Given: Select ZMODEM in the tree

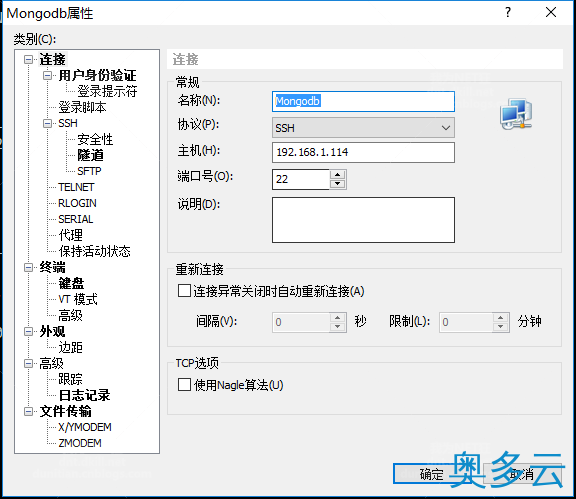Looking at the screenshot, I should coord(80,443).
